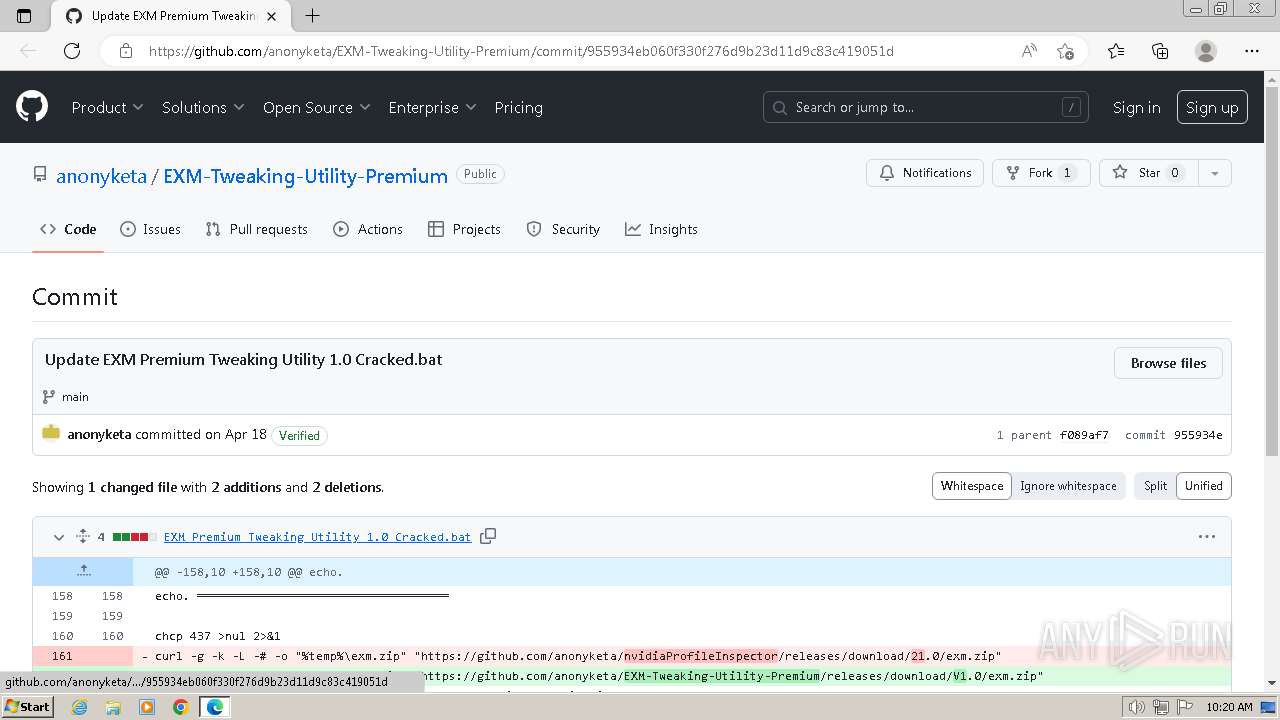The width and height of the screenshot is (1280, 720).
Task: Open the main branch link
Action: [x=75, y=397]
